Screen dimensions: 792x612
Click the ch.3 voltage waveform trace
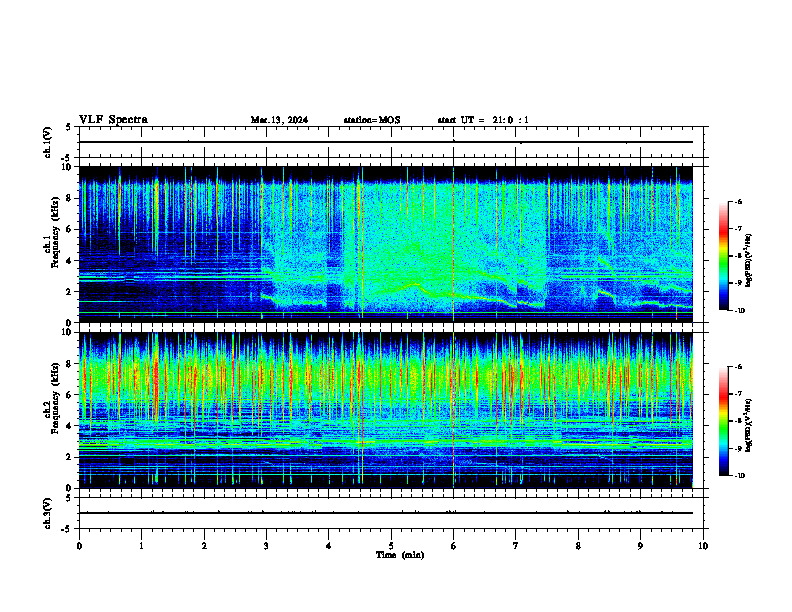pos(385,513)
